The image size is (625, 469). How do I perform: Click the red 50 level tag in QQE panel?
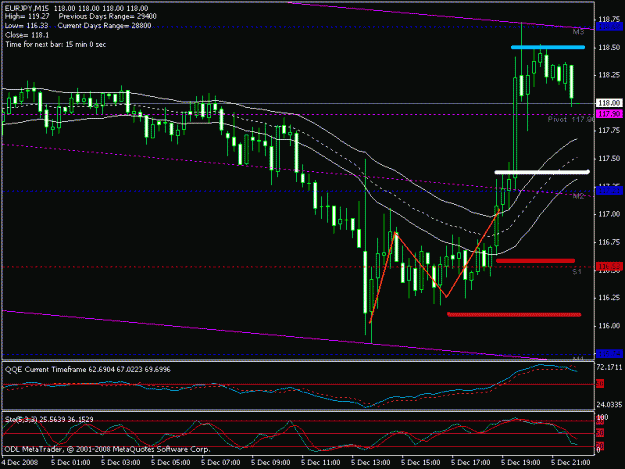pyautogui.click(x=600, y=385)
